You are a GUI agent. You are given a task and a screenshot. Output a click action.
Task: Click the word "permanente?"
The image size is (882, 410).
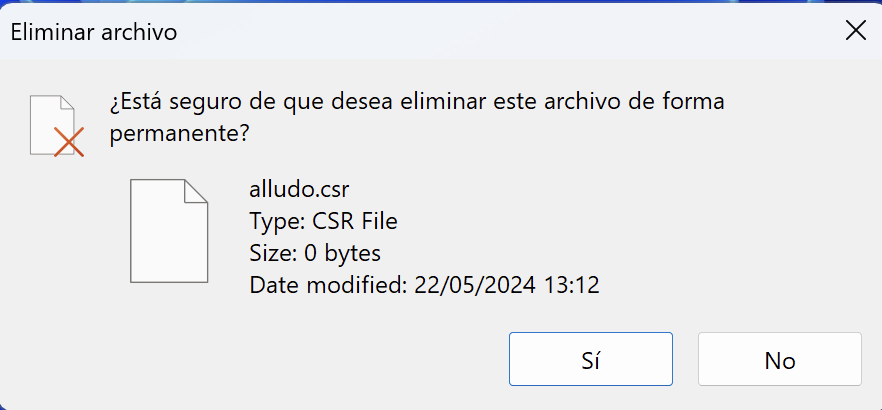coord(178,133)
